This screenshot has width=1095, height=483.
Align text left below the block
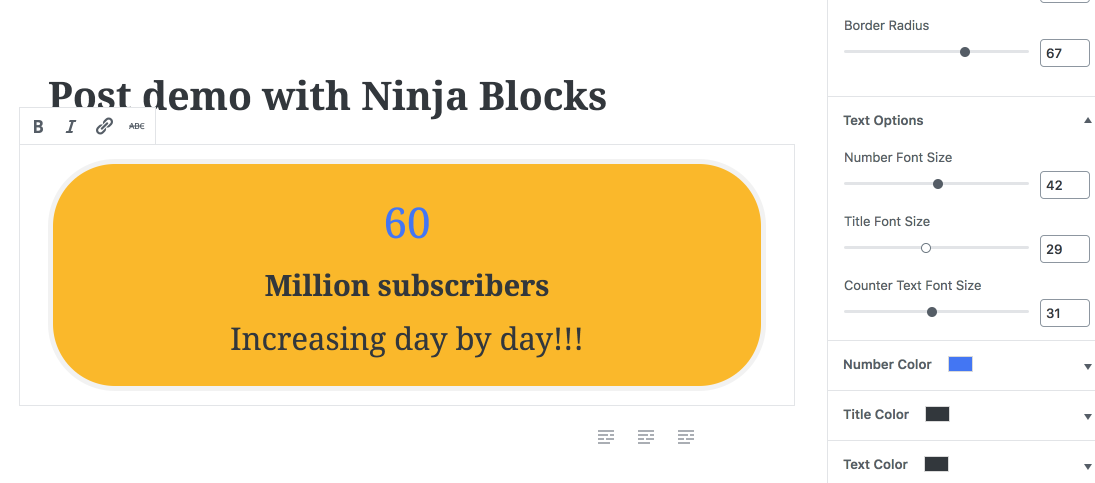click(605, 437)
